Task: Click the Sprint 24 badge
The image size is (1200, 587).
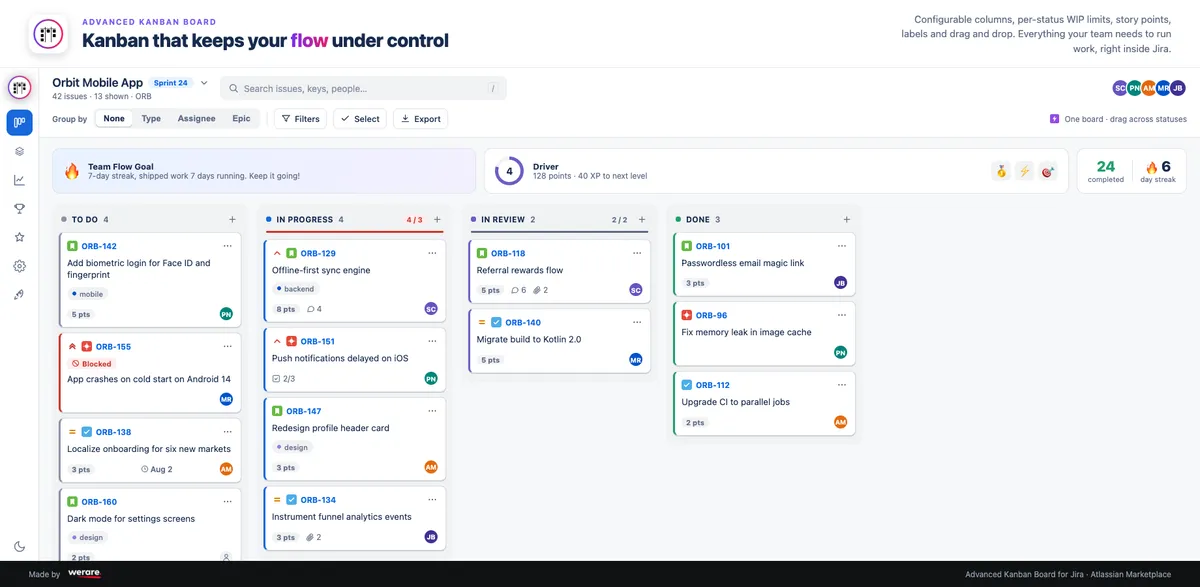Action: (169, 83)
